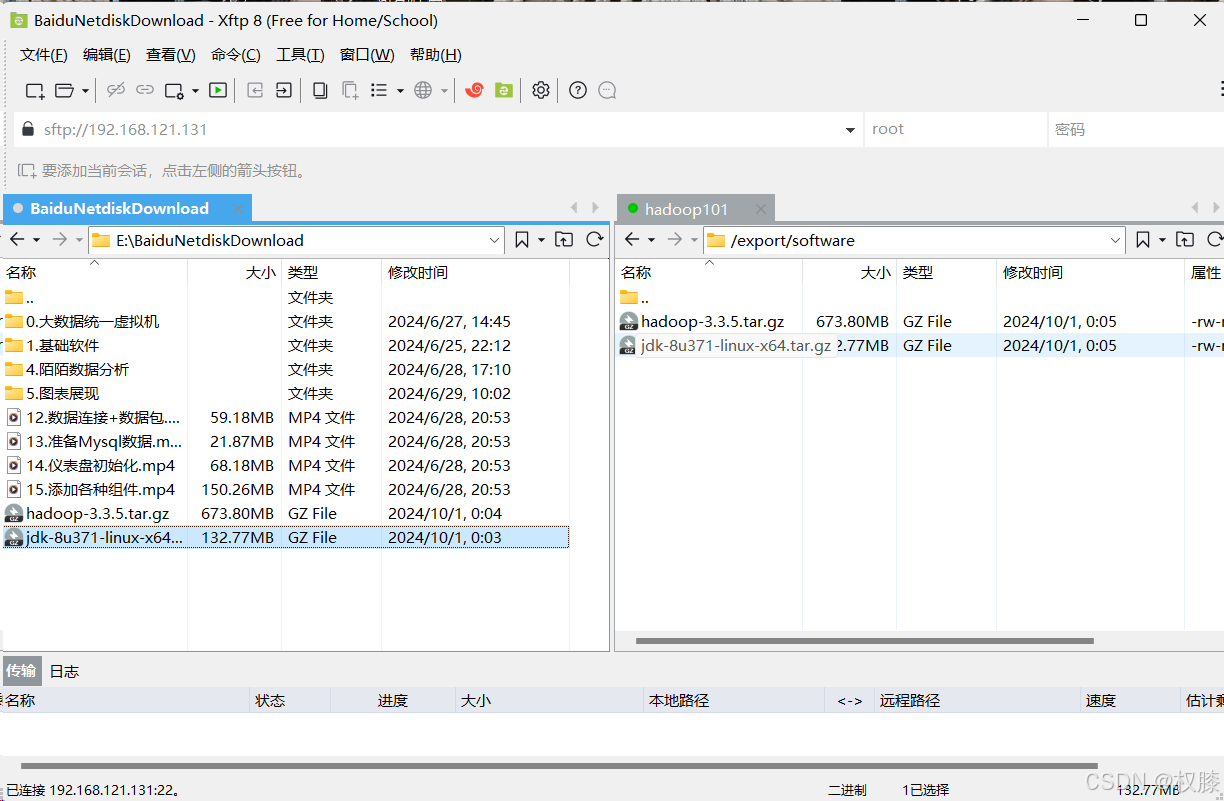Click bookmark icon in remote pane
This screenshot has width=1224, height=801.
[x=1143, y=240]
